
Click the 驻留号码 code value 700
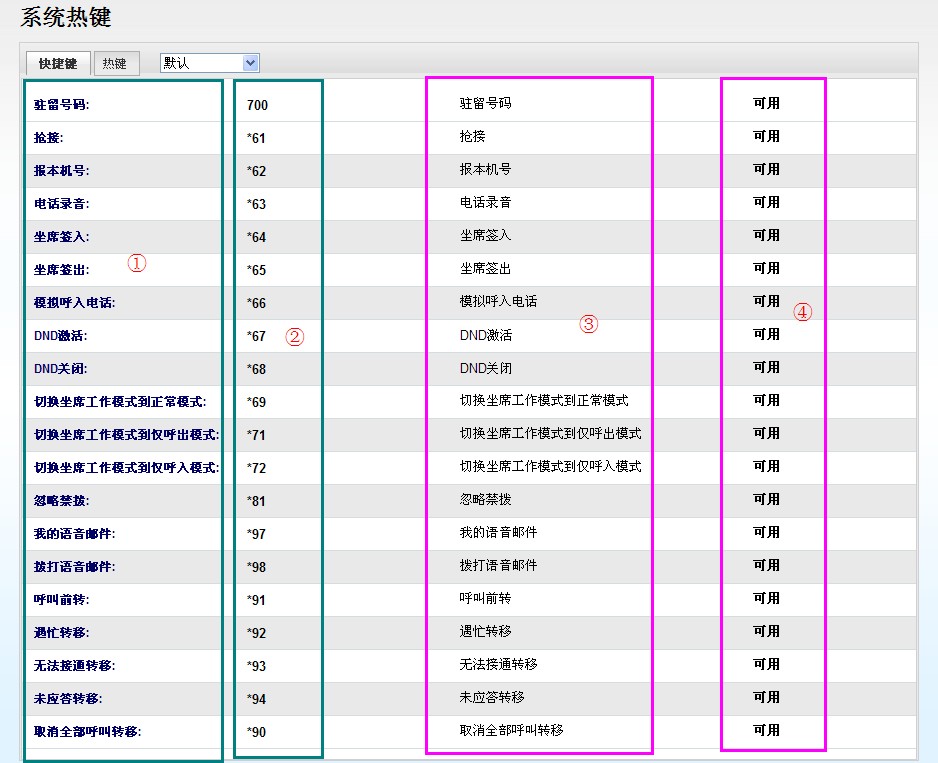[257, 105]
